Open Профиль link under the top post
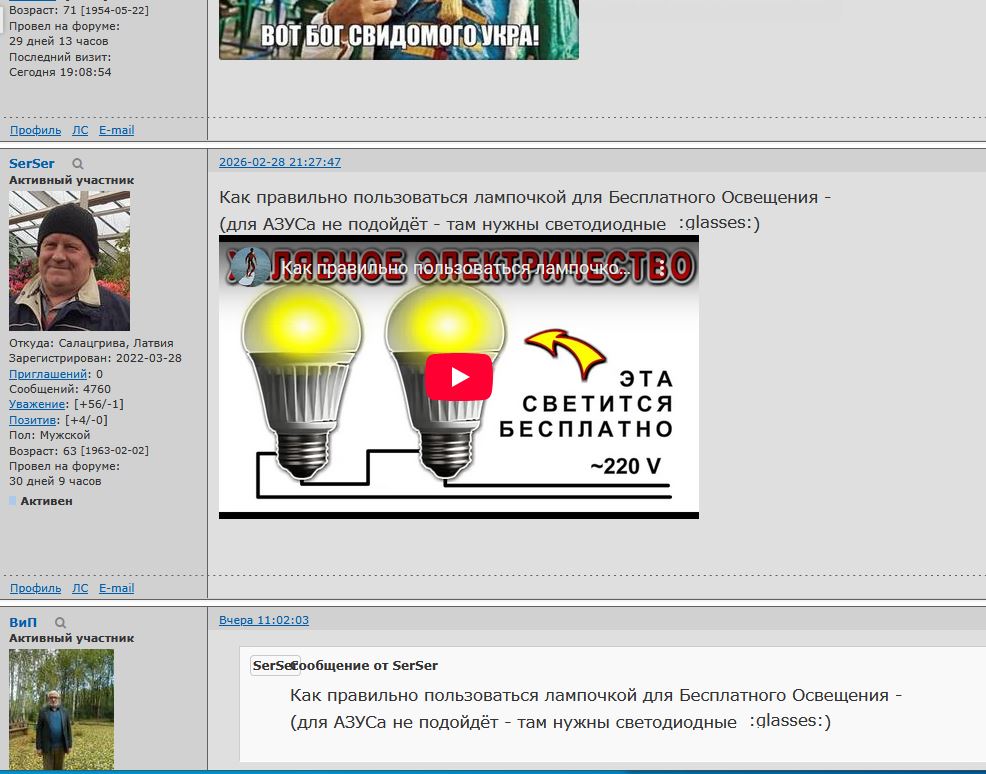The height and width of the screenshot is (774, 986). [x=35, y=130]
